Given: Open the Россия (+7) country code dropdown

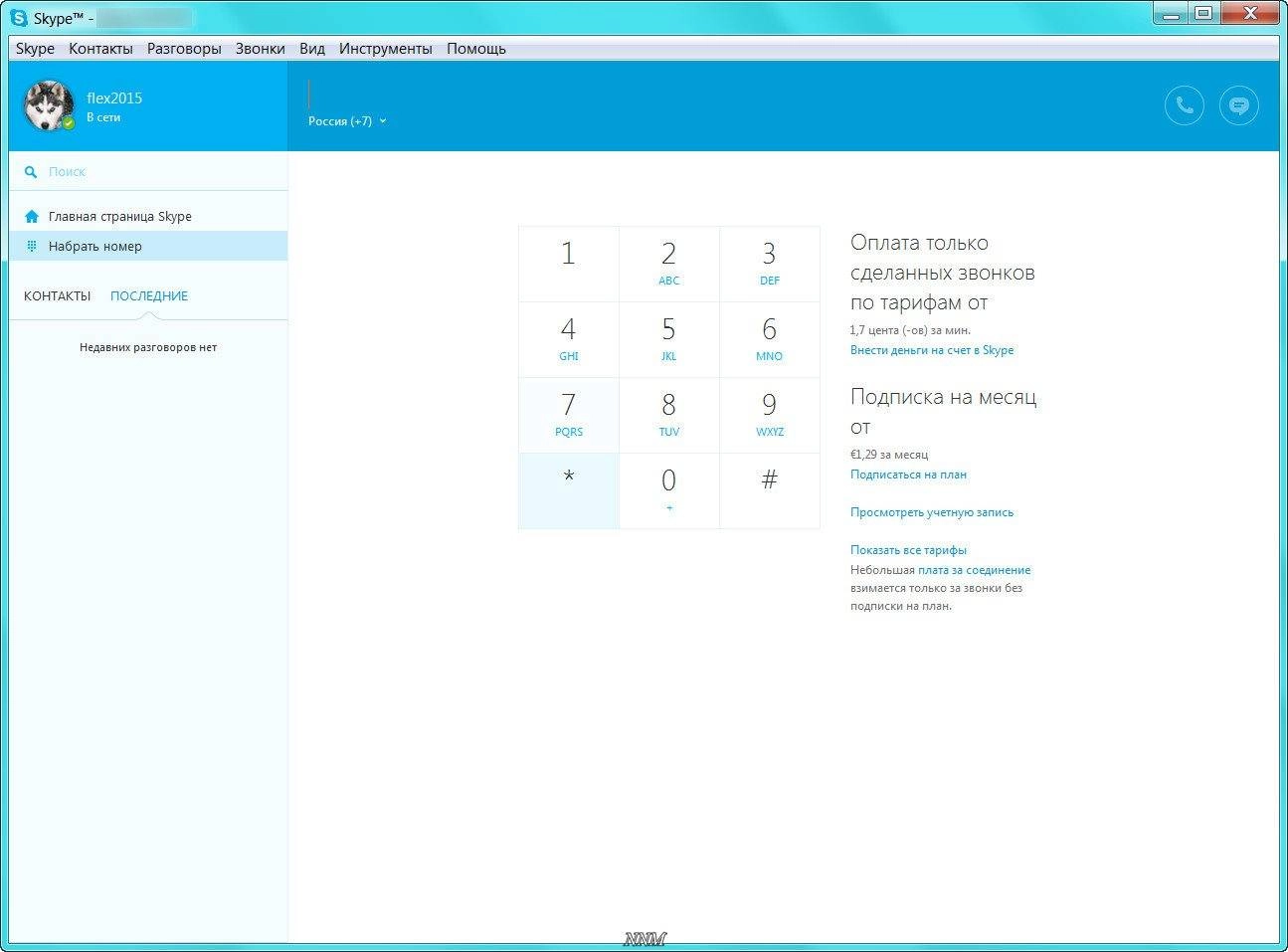Looking at the screenshot, I should 347,121.
